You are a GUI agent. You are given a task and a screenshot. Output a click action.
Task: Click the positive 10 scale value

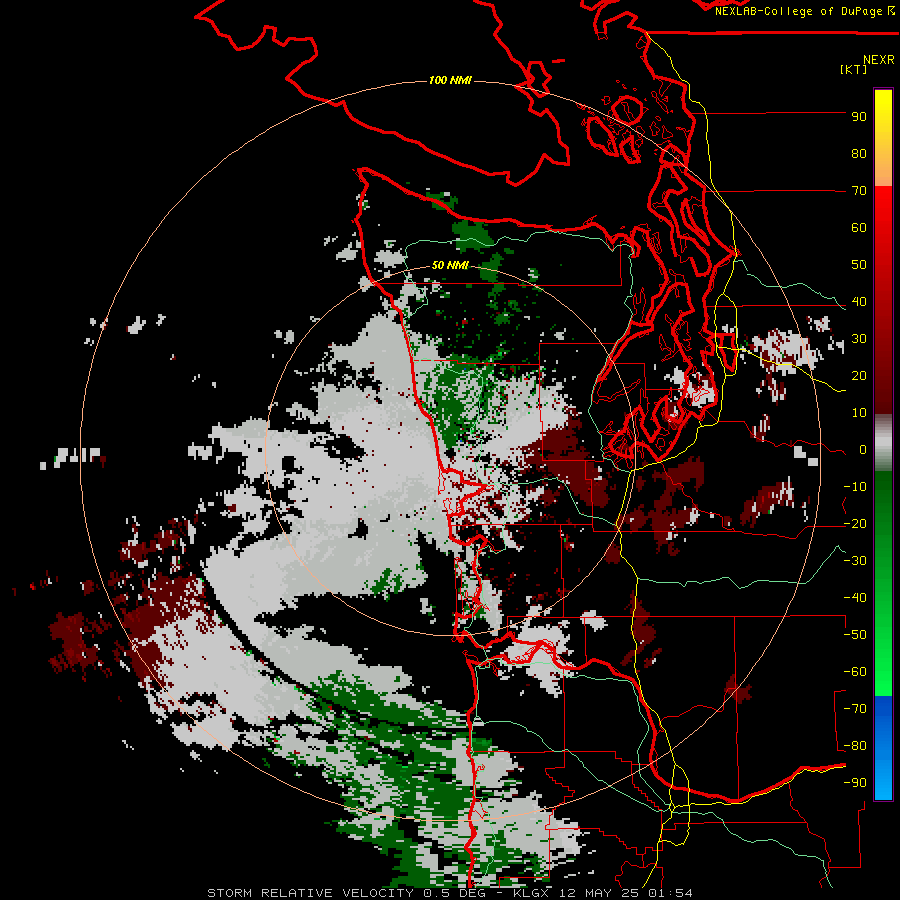tap(859, 413)
